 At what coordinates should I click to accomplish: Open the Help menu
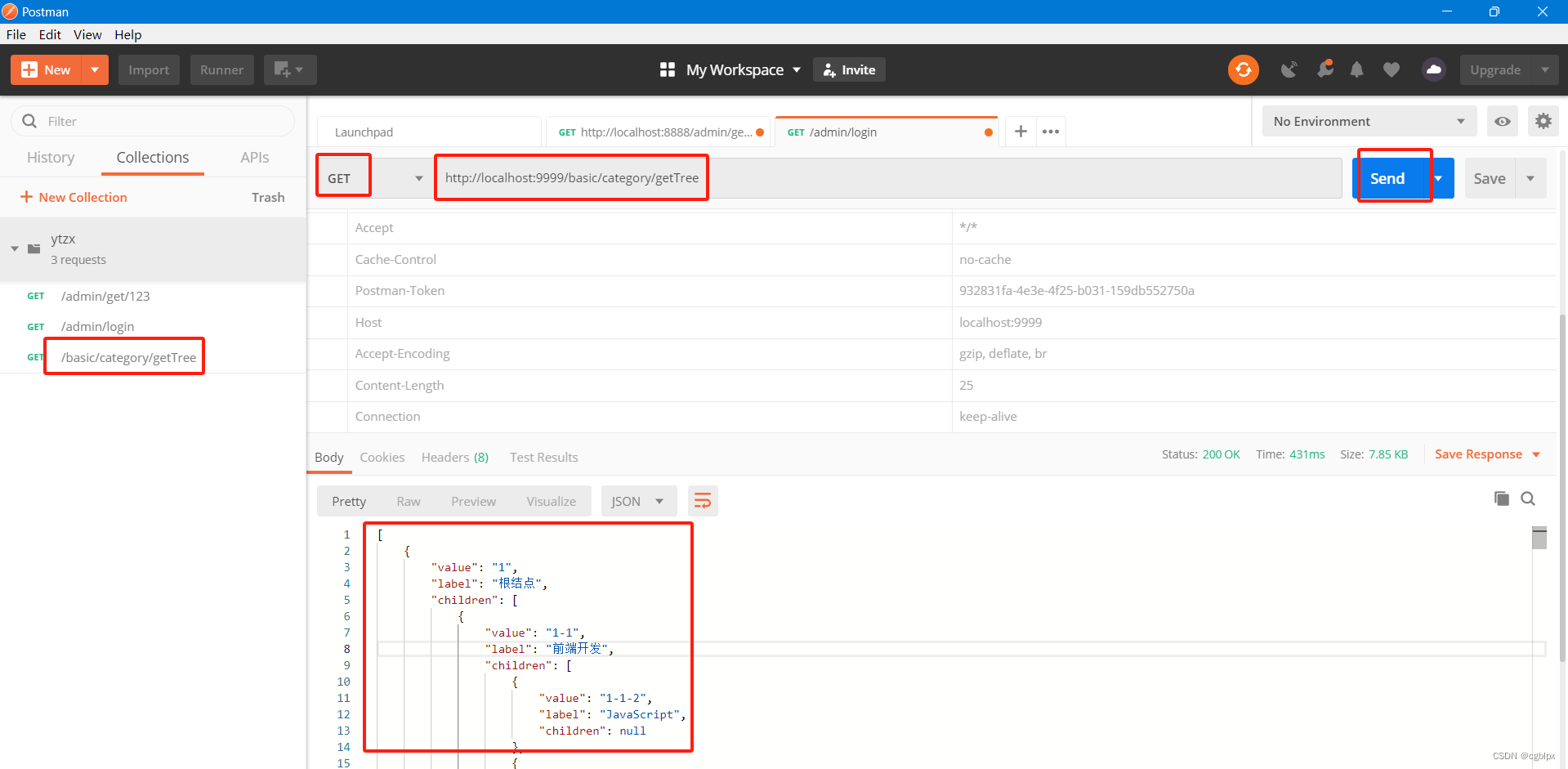128,34
